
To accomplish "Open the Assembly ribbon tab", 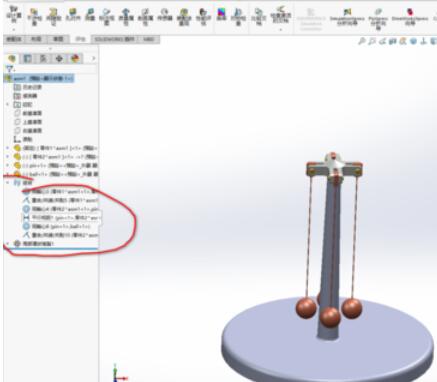I will [14, 39].
